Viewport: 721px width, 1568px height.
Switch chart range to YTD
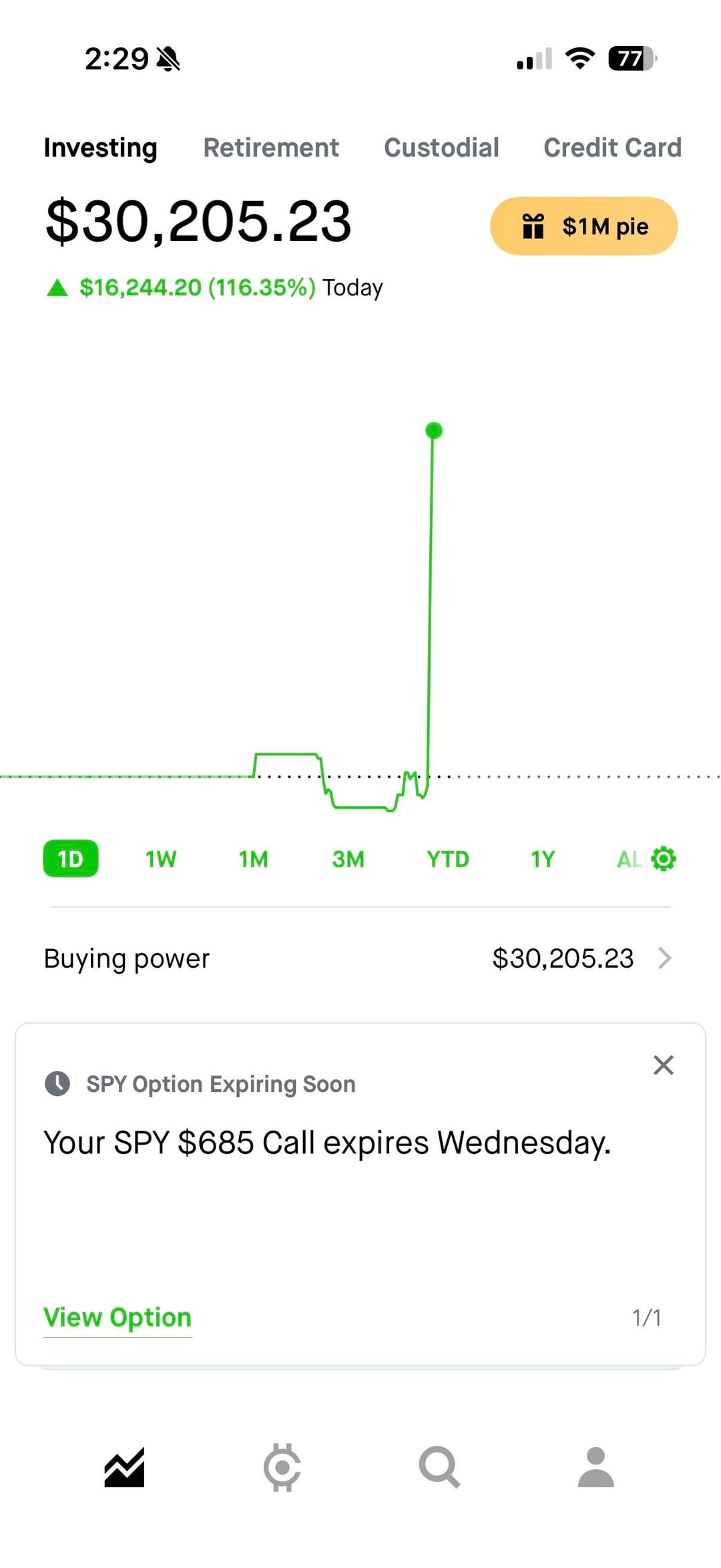point(447,859)
